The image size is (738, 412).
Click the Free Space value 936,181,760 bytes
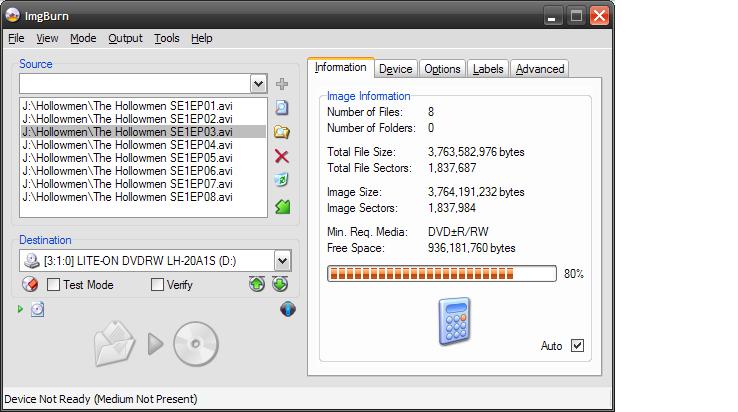[x=472, y=248]
